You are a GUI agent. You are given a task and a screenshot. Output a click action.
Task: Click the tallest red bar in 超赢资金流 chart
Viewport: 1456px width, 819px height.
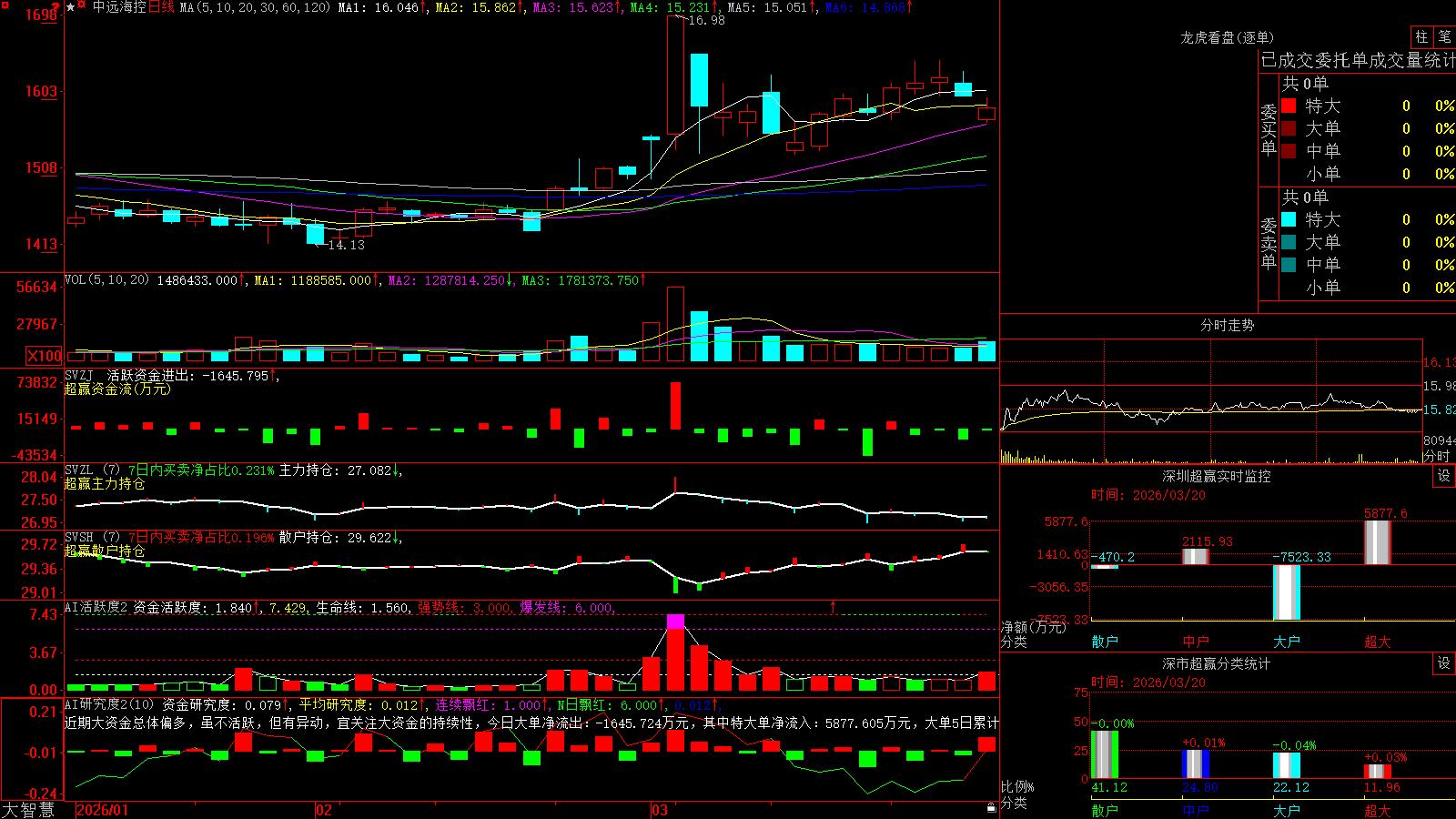point(675,406)
